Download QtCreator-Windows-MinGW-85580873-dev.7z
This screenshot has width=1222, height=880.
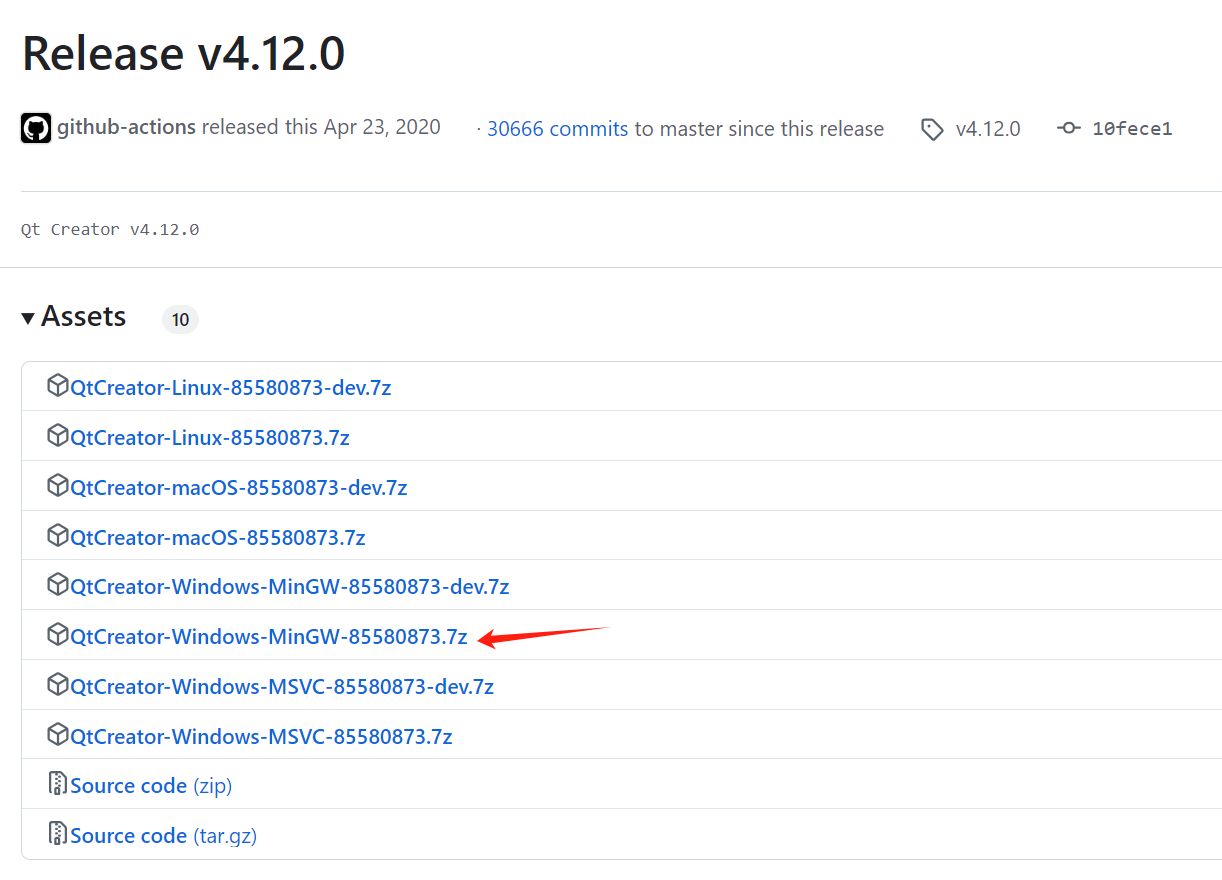[x=290, y=586]
